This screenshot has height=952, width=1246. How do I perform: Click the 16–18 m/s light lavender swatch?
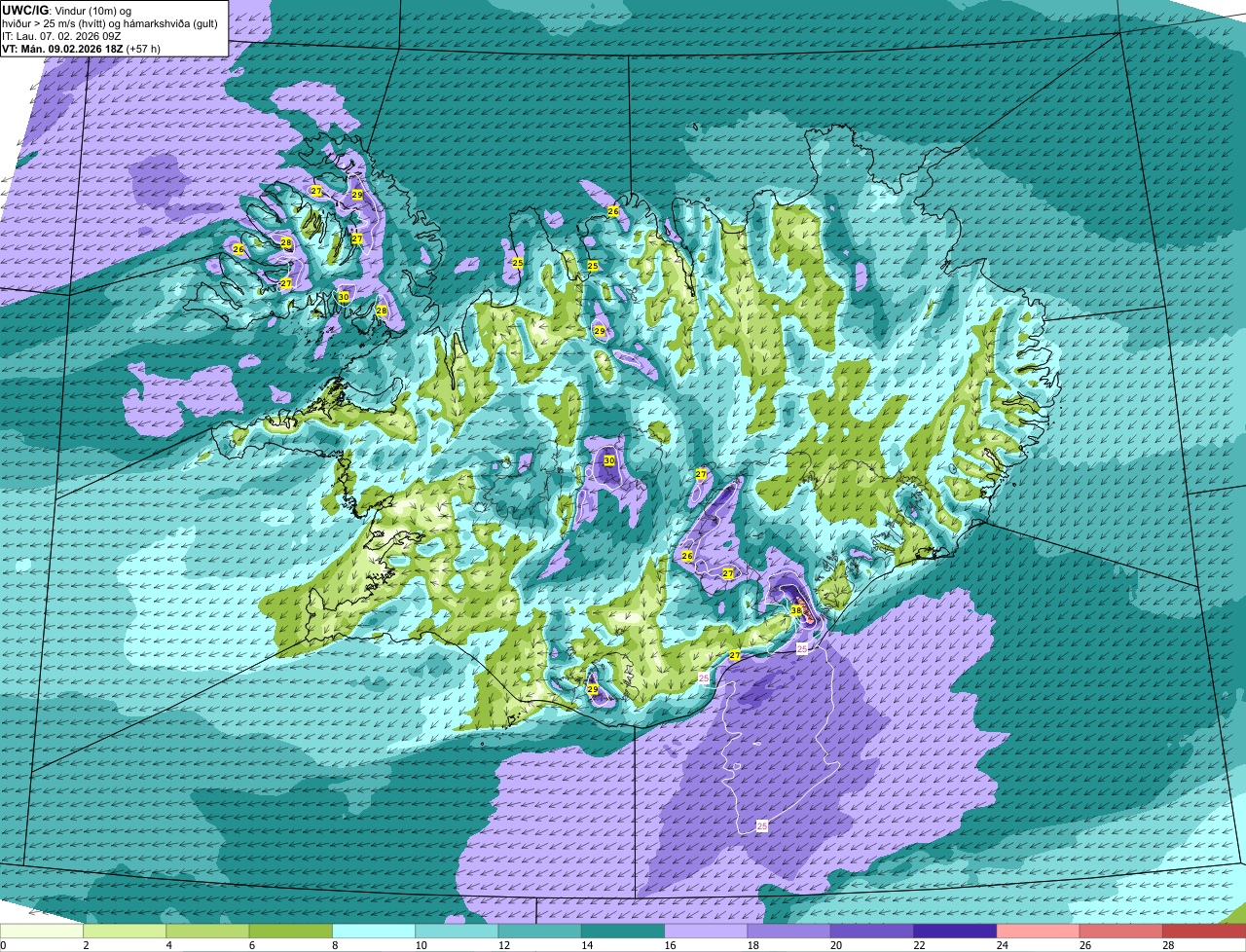(706, 932)
